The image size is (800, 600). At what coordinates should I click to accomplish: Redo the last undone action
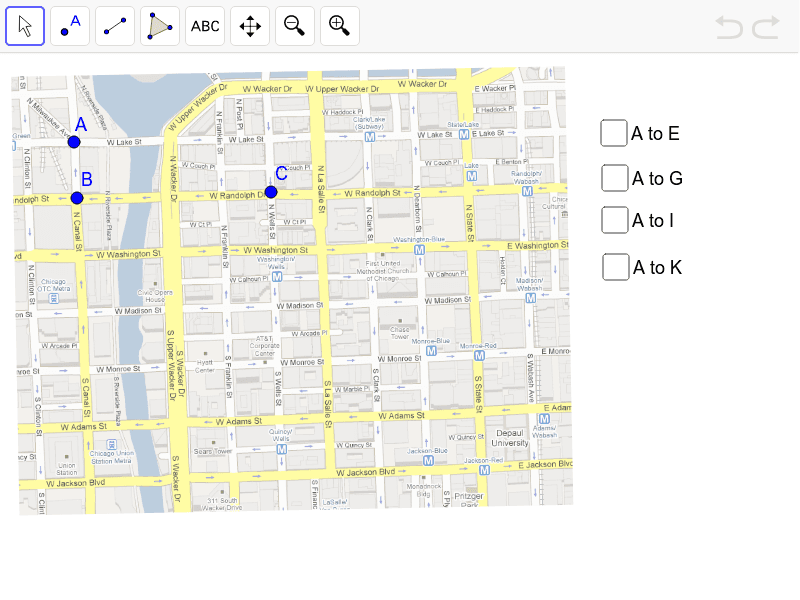(766, 27)
